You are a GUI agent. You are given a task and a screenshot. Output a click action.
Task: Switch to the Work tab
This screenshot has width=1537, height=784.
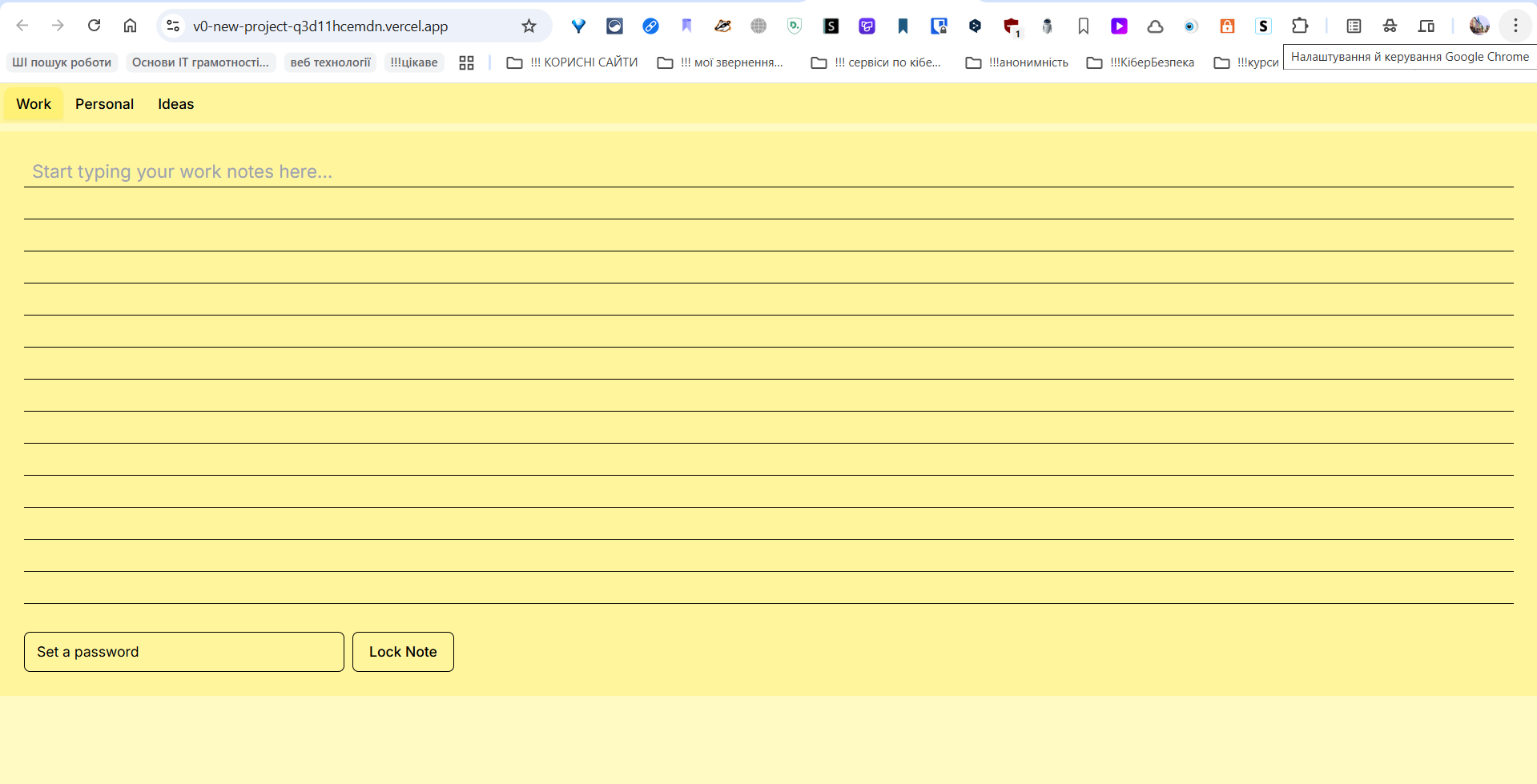[x=34, y=104]
